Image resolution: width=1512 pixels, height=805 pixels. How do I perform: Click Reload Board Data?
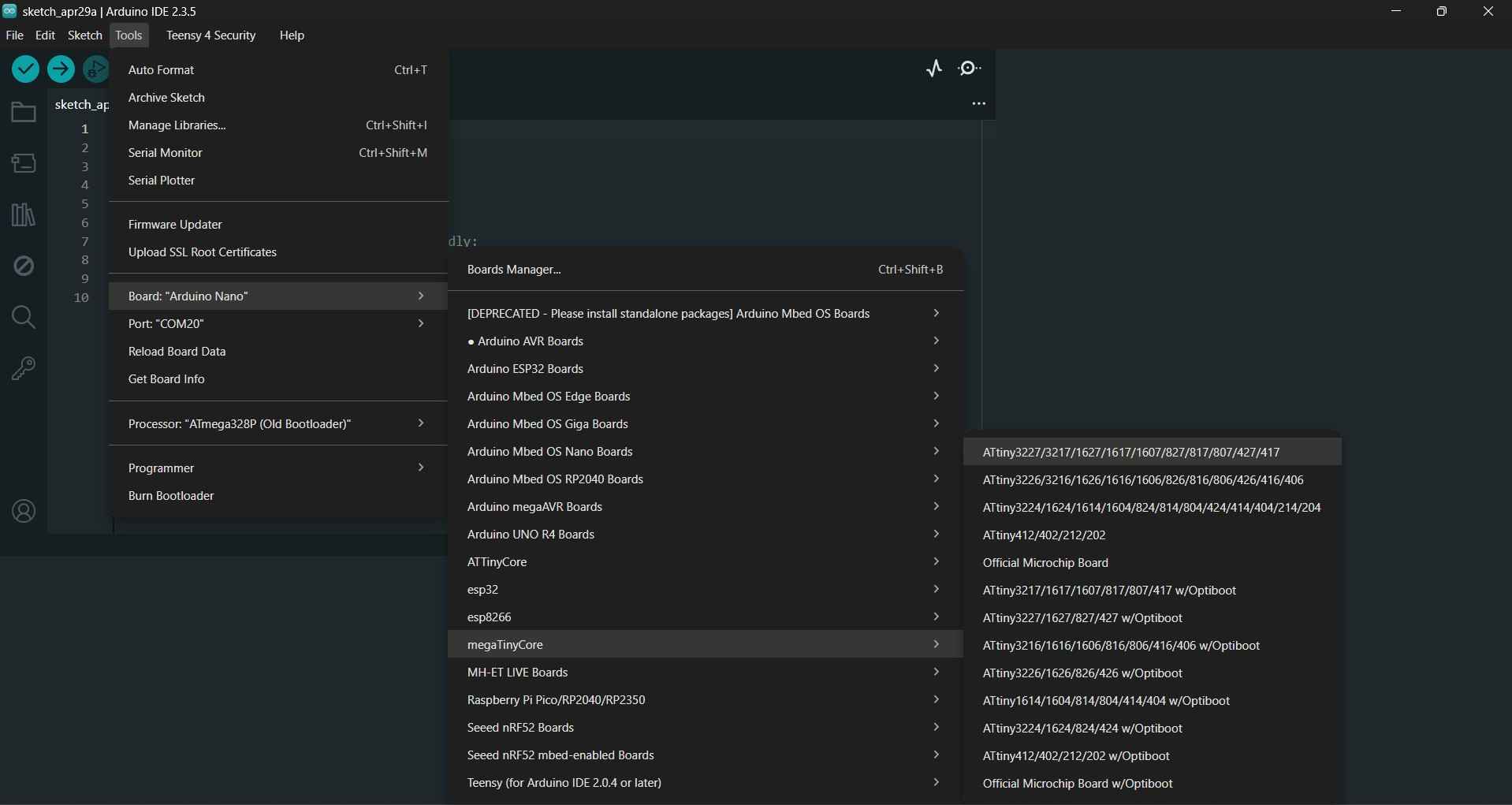278,352
